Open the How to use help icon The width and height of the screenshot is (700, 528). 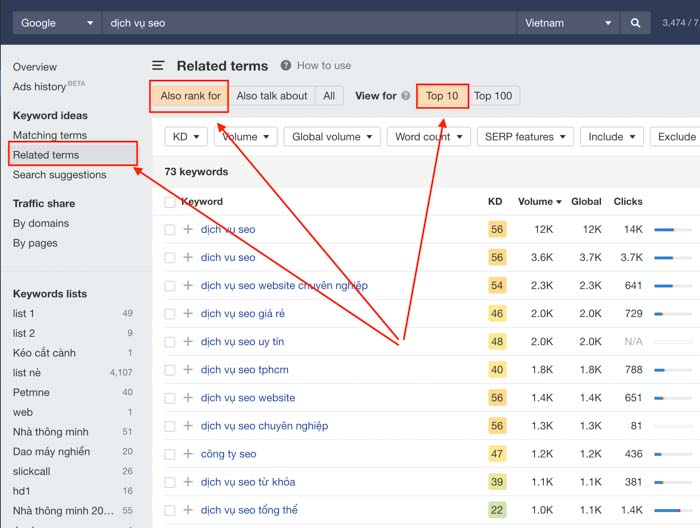[x=286, y=66]
